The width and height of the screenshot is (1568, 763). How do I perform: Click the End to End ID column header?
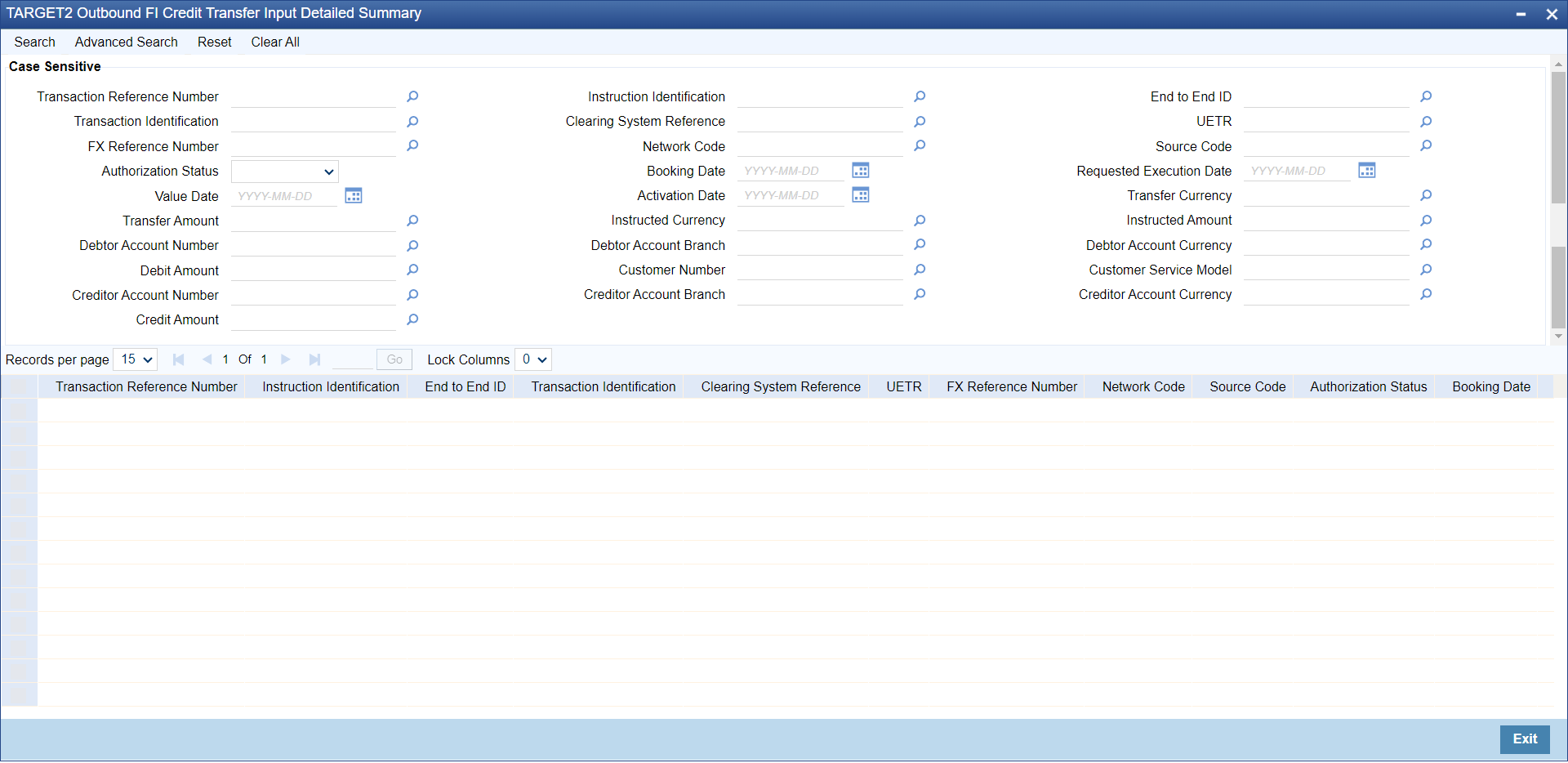[x=465, y=387]
